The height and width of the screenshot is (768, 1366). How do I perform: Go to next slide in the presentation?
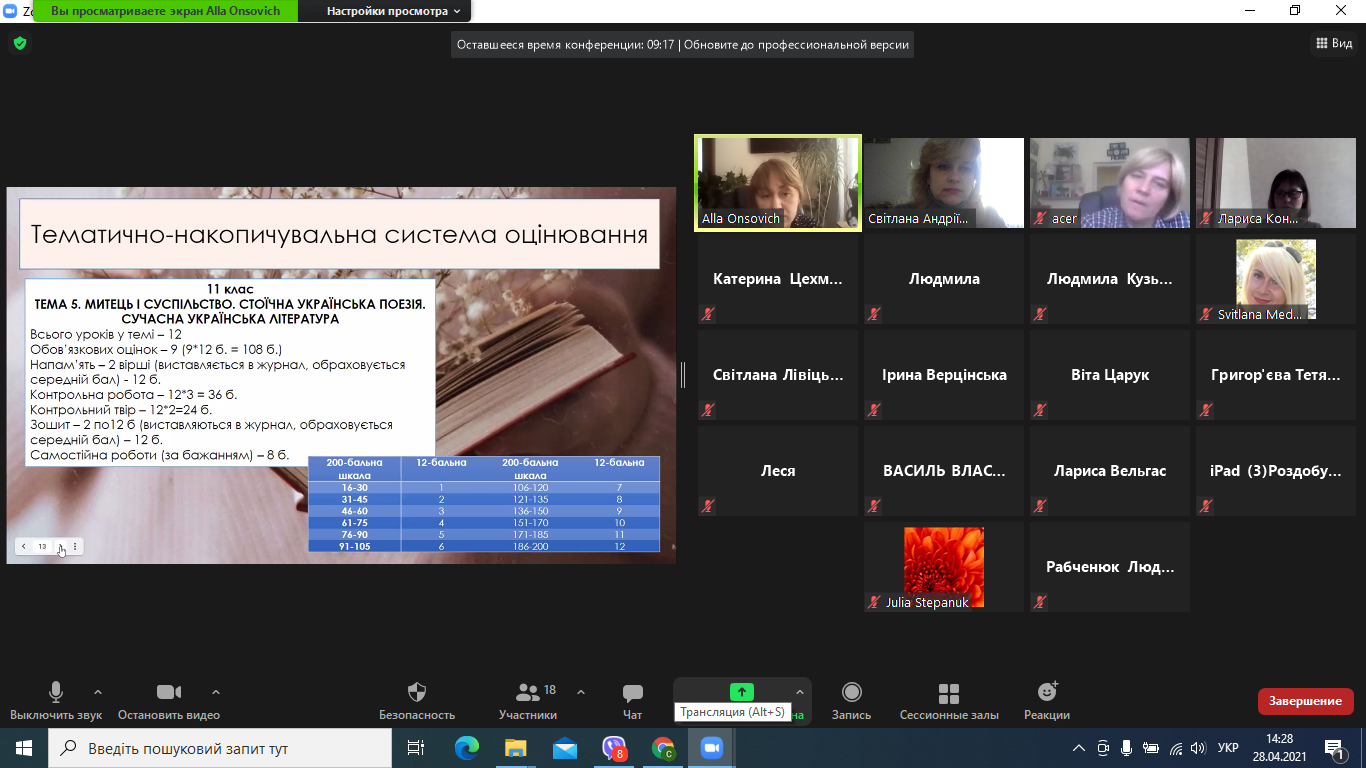[60, 547]
